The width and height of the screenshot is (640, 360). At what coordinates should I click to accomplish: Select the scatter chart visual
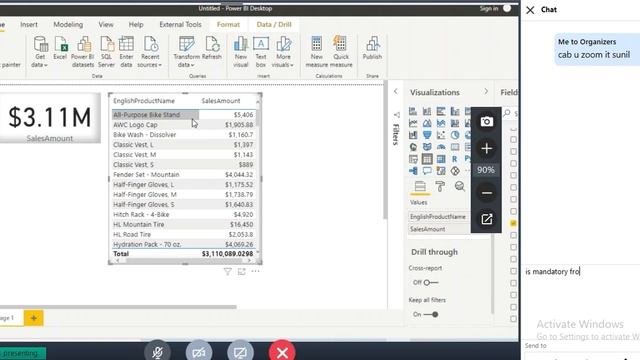tap(441, 135)
